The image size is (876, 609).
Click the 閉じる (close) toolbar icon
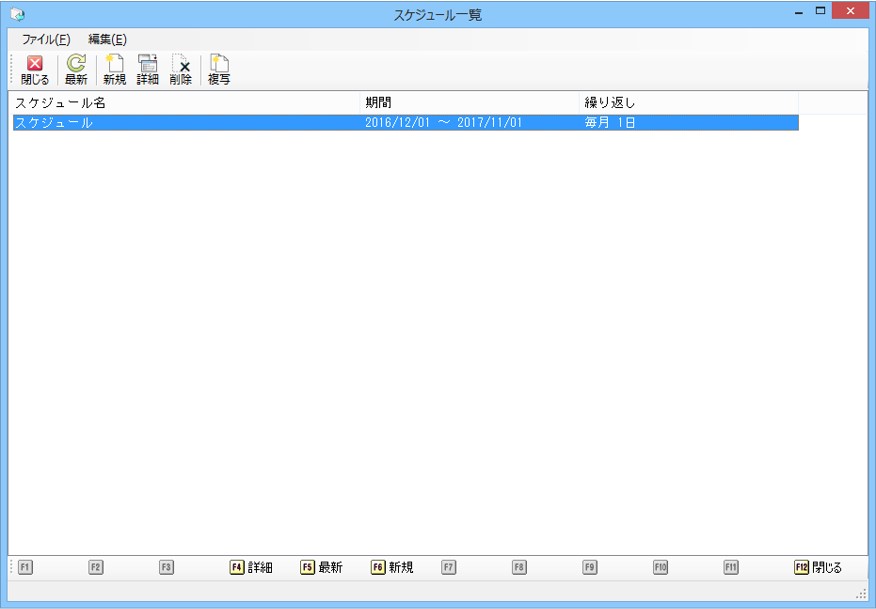(34, 70)
